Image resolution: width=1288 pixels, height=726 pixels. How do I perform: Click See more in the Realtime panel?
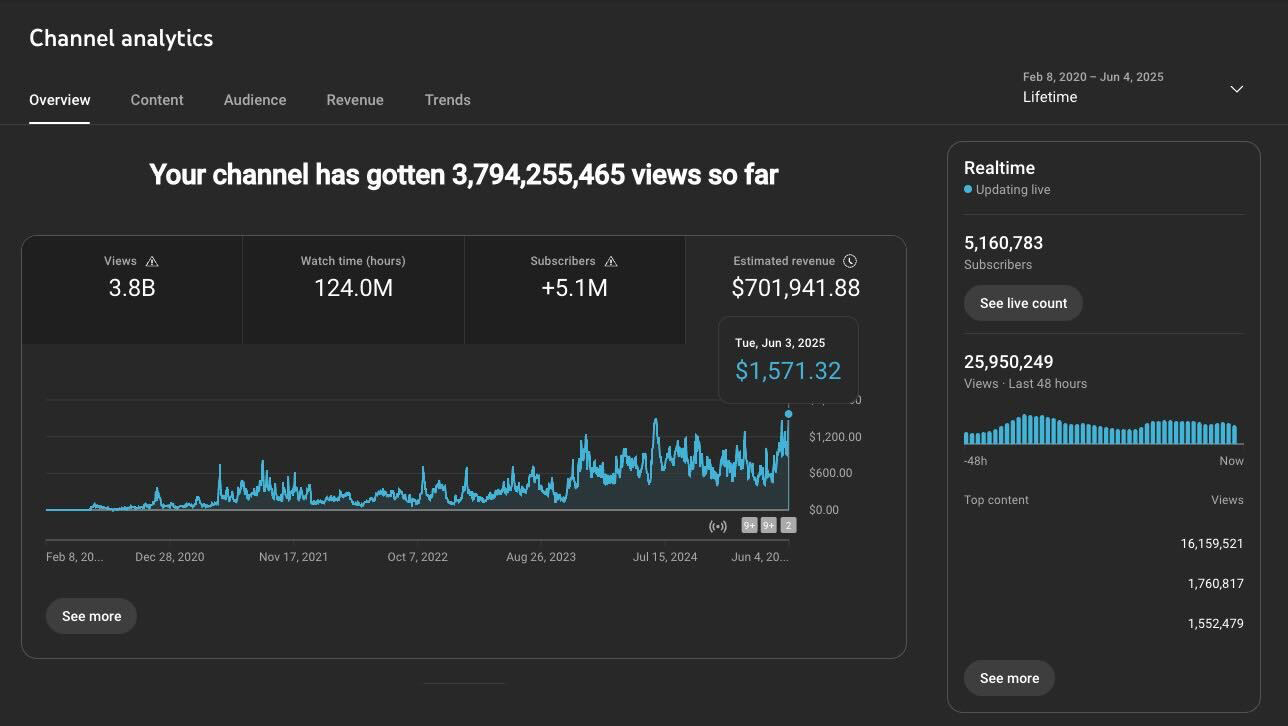point(1009,678)
